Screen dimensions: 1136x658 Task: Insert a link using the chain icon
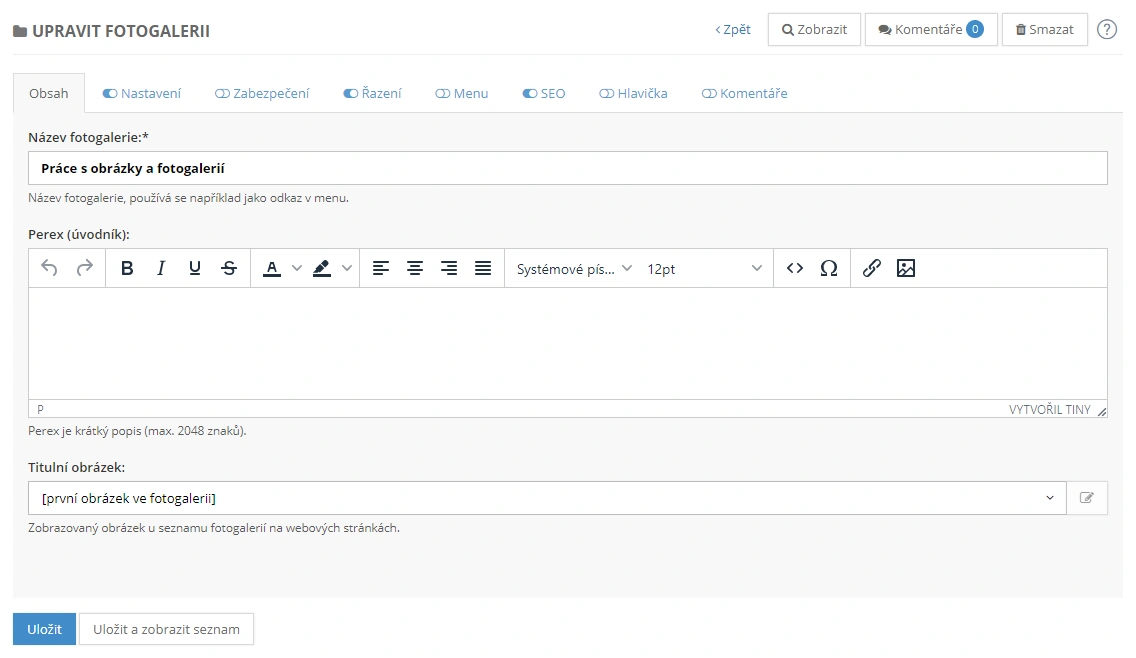click(872, 268)
